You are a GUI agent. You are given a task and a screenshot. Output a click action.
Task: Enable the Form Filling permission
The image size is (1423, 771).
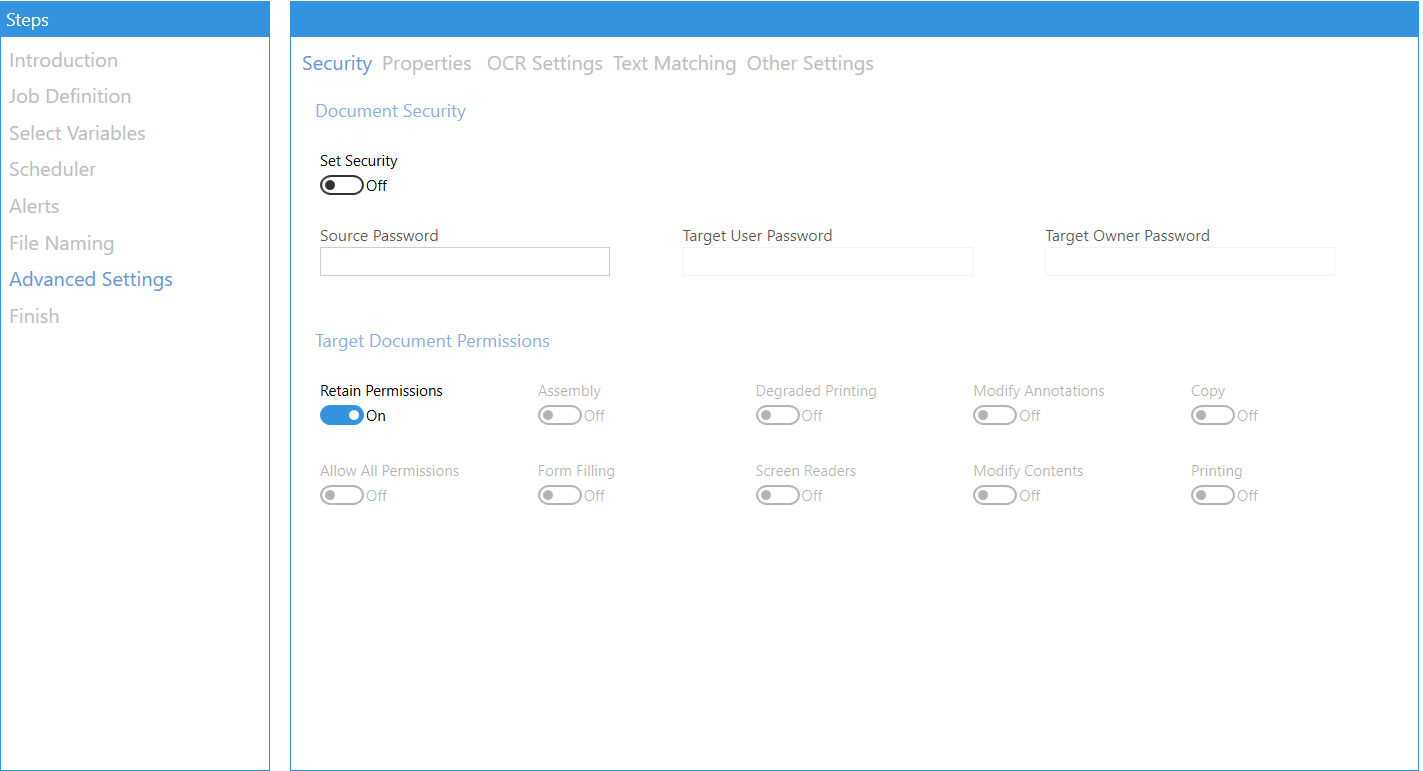pyautogui.click(x=560, y=494)
